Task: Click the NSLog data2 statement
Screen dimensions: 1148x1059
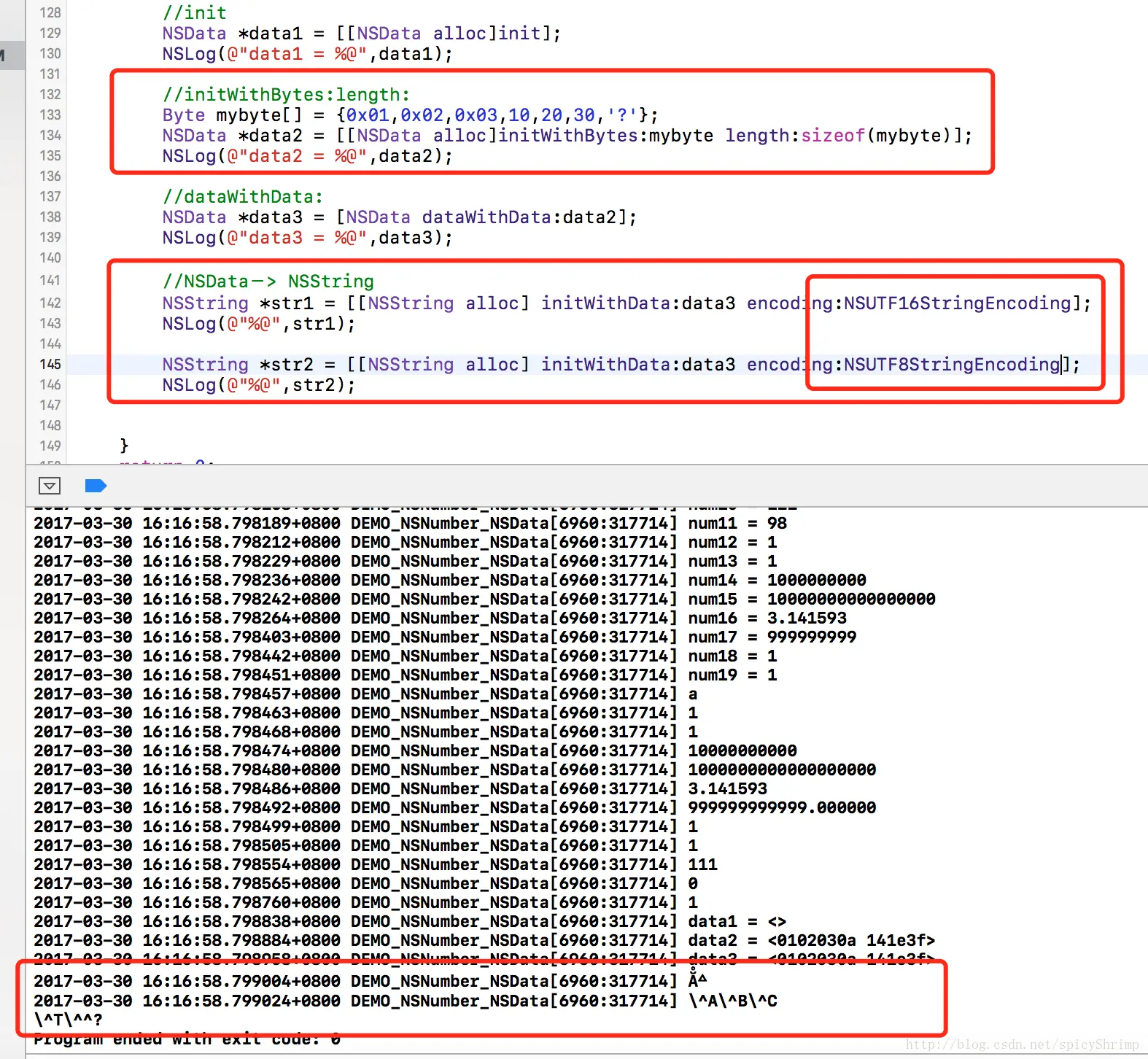Action: click(307, 155)
